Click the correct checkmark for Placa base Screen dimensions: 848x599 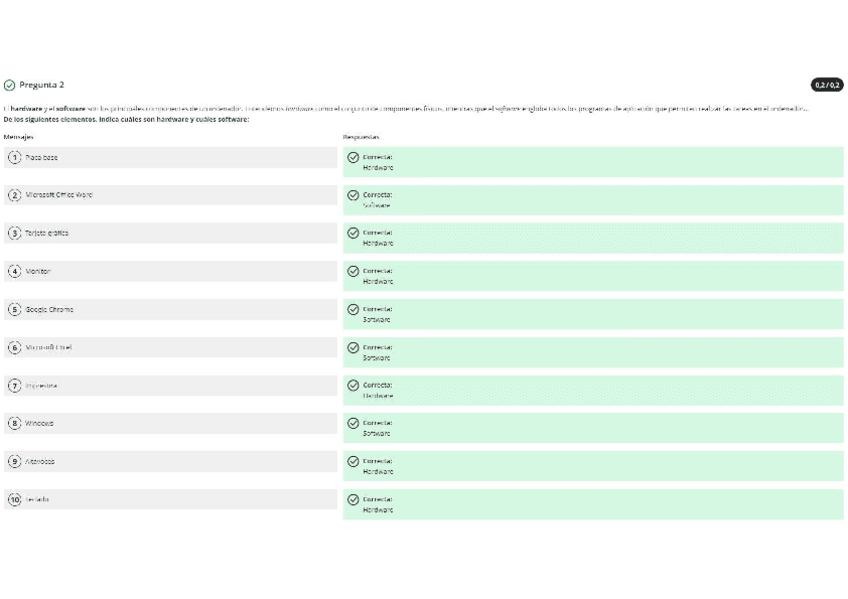pos(353,157)
